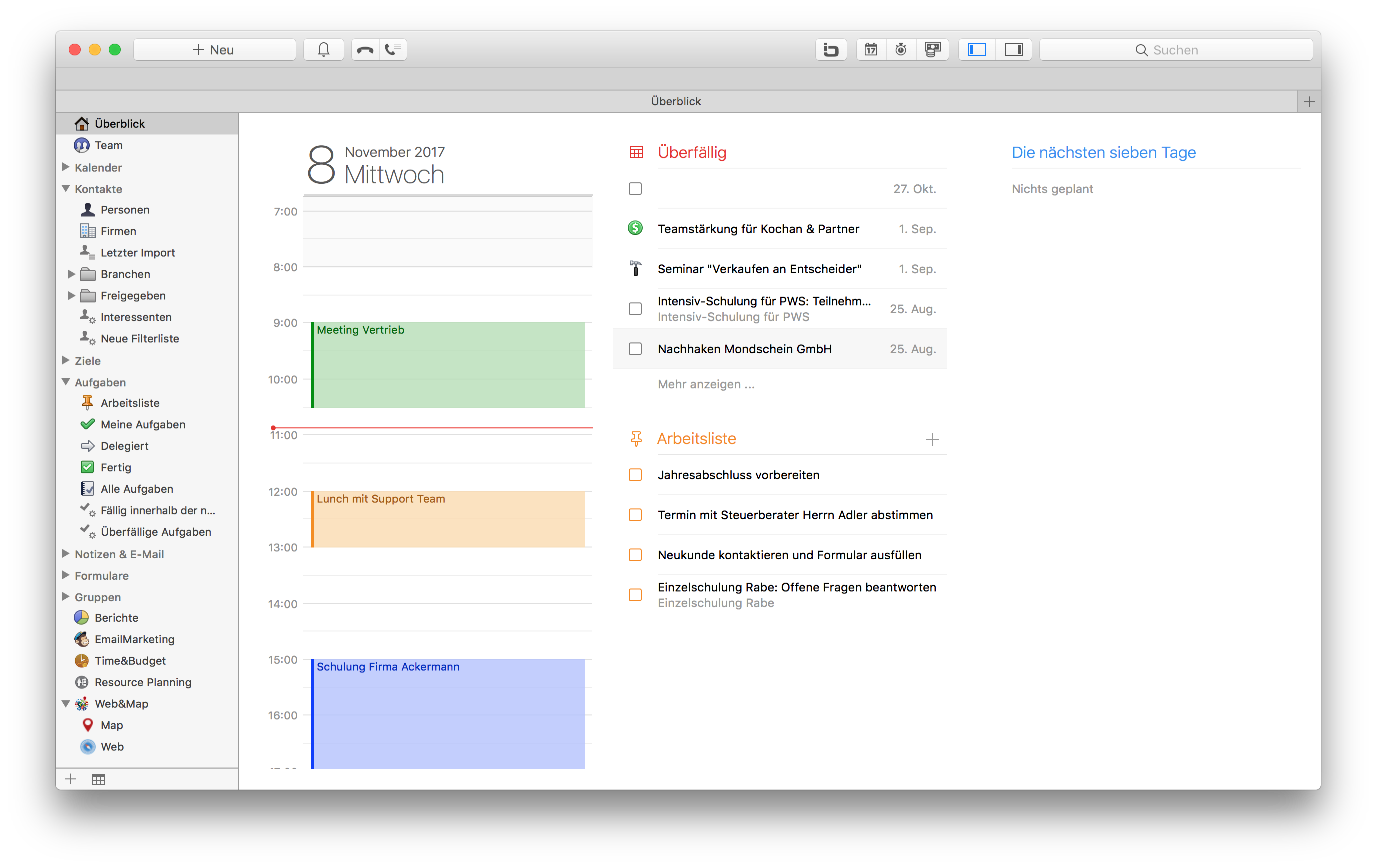Click the Neu button
The height and width of the screenshot is (868, 1377).
point(214,49)
